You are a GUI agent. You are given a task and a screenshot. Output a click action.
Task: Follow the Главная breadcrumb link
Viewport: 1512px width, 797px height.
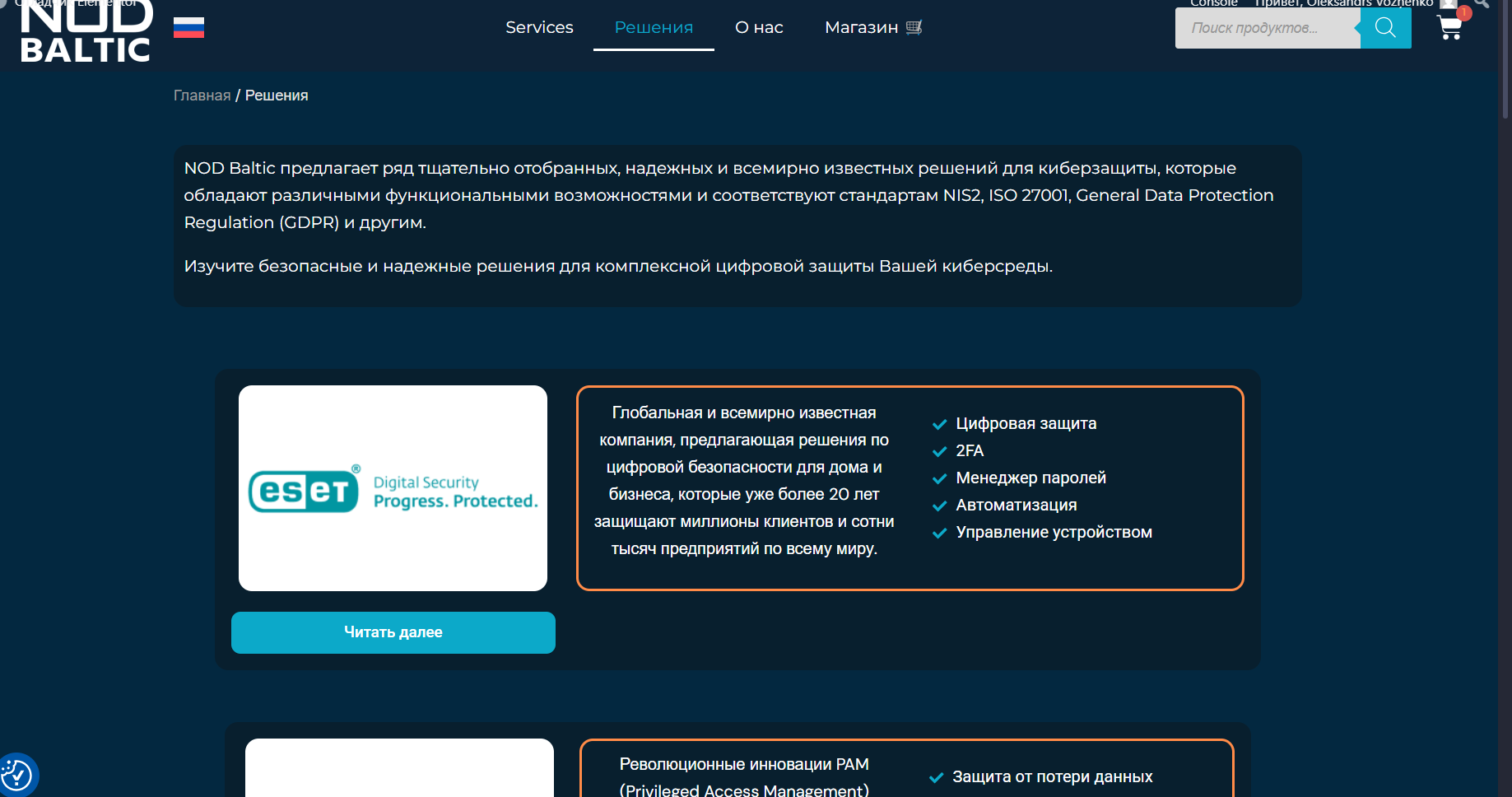point(202,96)
